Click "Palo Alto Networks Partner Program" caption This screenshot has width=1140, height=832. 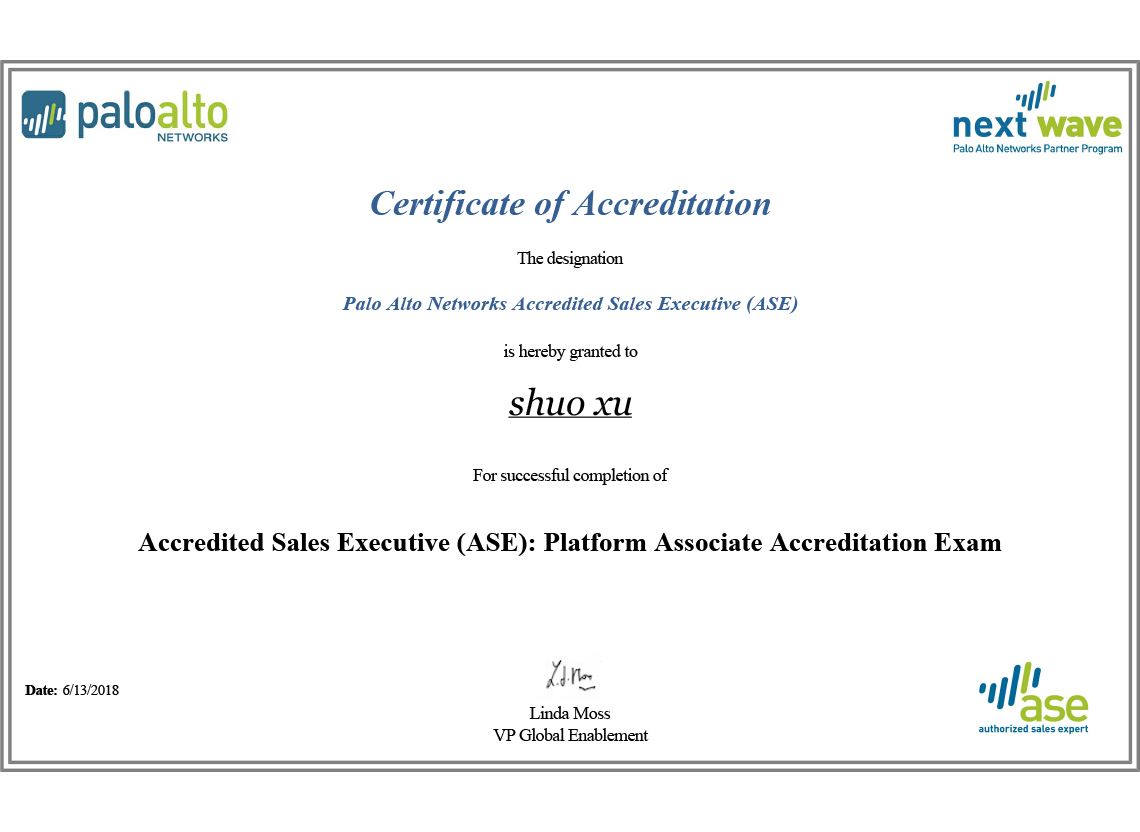coord(1036,149)
